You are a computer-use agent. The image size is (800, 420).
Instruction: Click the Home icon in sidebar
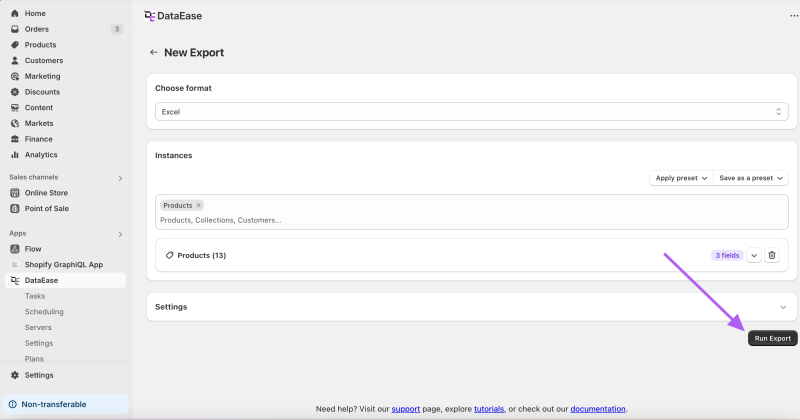click(15, 13)
